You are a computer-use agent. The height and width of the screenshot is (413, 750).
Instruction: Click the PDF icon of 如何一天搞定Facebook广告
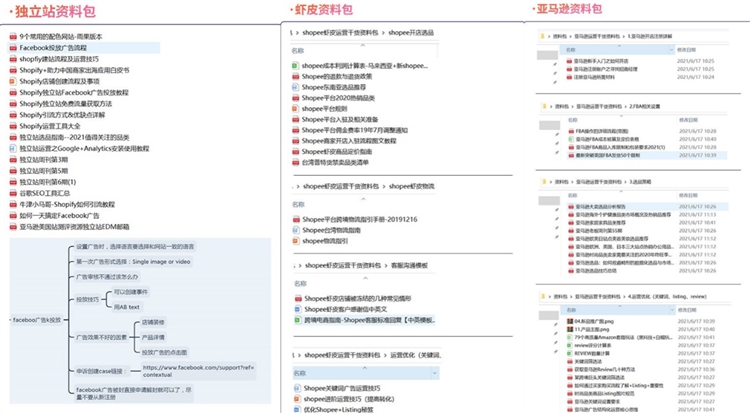13,216
